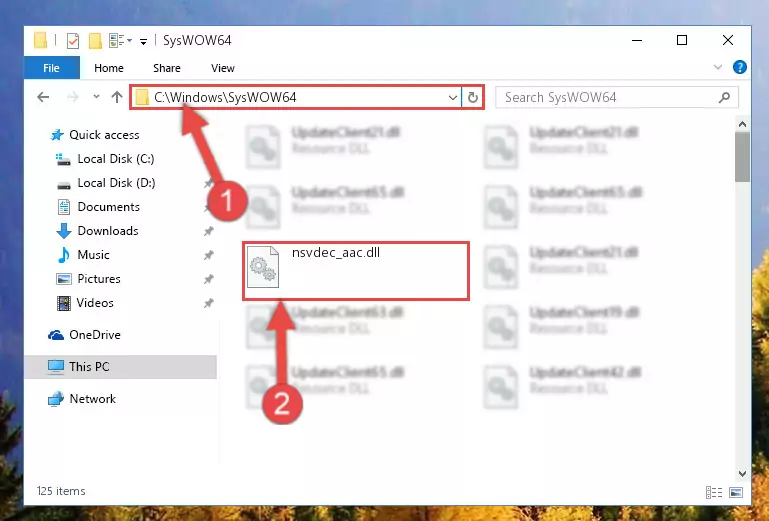Click the magnifier search icon

point(724,98)
